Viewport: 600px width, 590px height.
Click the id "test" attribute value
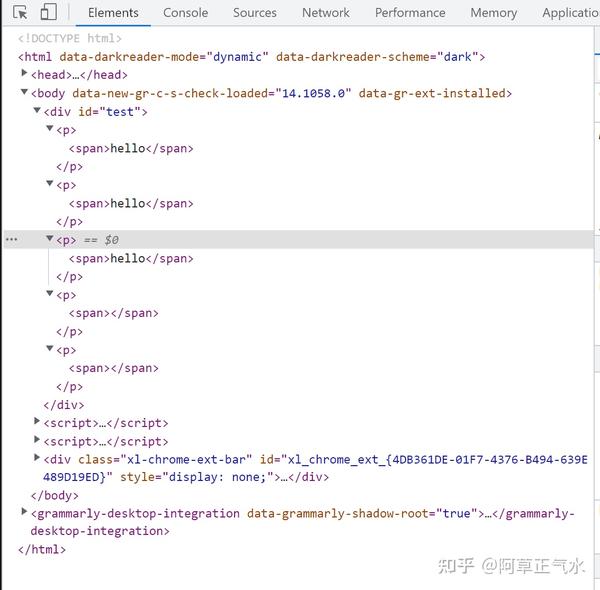120,112
